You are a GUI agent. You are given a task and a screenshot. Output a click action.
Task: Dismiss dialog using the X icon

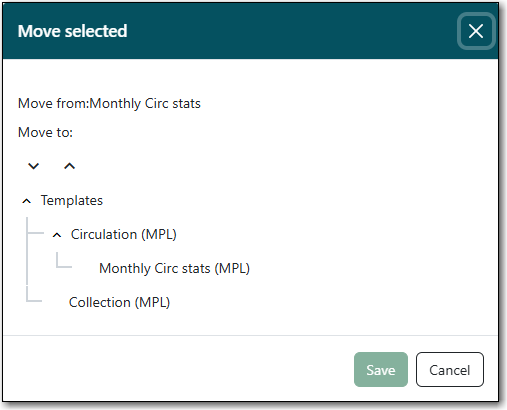476,31
